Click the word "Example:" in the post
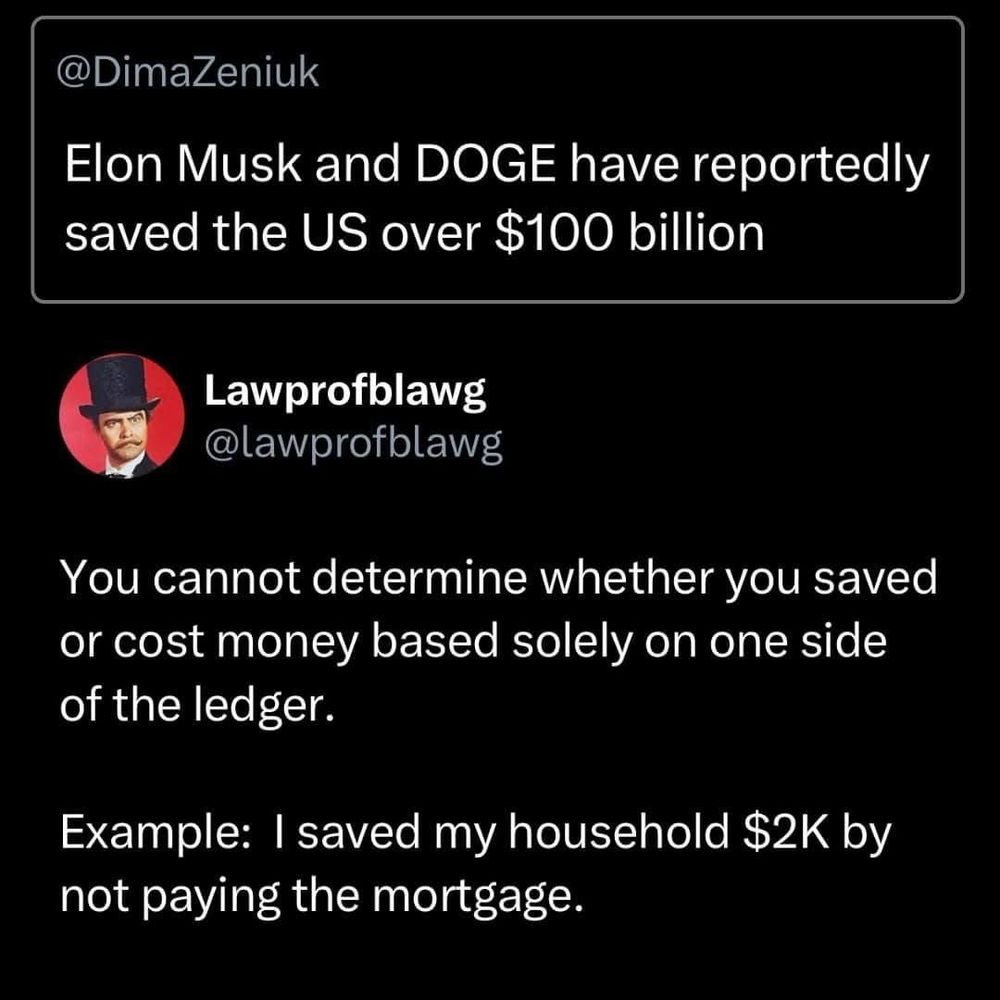This screenshot has height=1000, width=1000. pyautogui.click(x=151, y=834)
